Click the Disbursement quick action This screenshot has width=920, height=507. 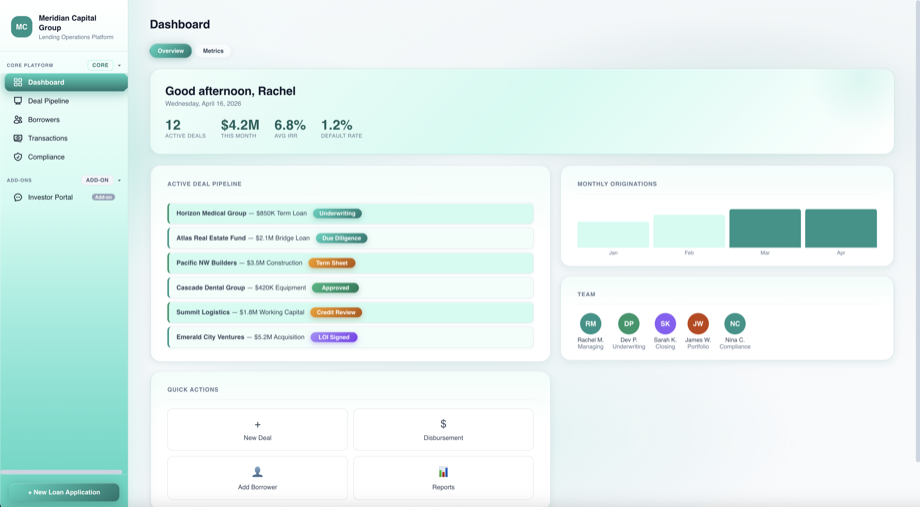[443, 430]
